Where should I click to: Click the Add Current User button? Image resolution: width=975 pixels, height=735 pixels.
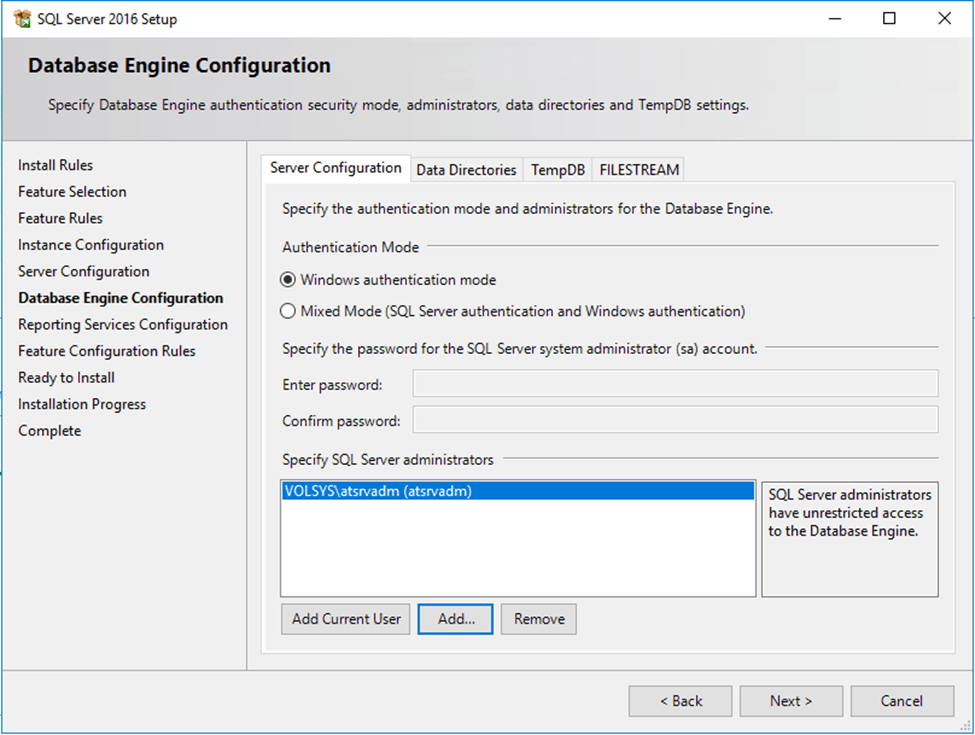[346, 619]
